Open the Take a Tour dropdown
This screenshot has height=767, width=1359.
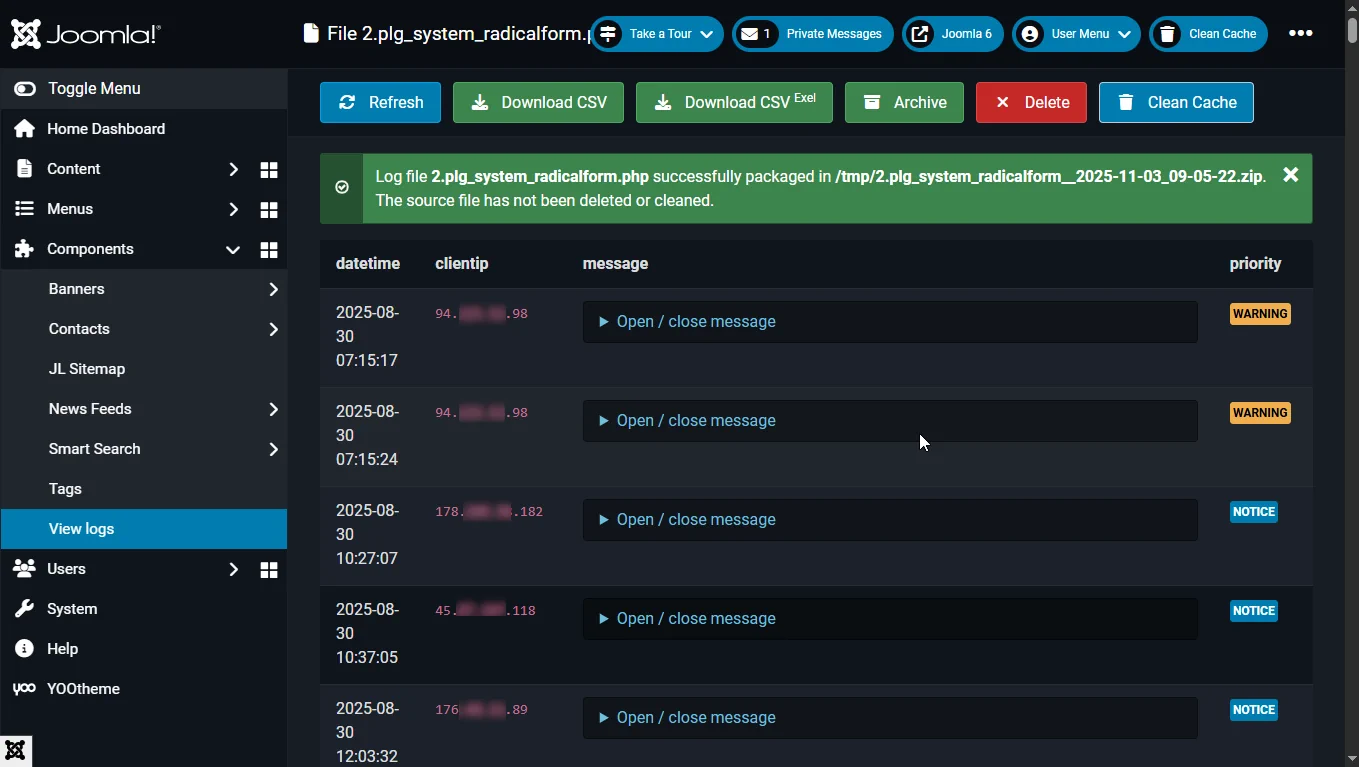pyautogui.click(x=657, y=34)
